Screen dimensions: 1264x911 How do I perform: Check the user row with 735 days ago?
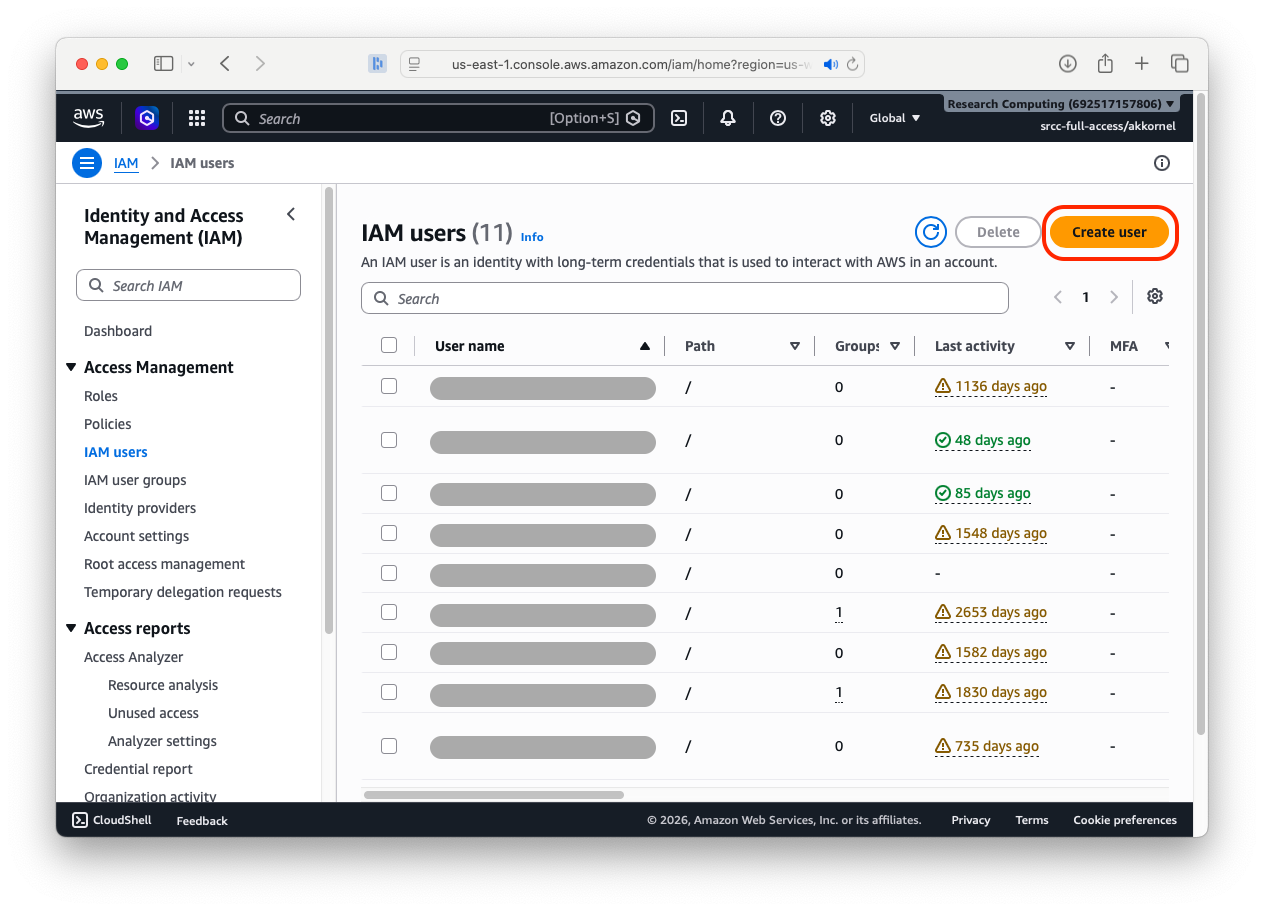(389, 746)
